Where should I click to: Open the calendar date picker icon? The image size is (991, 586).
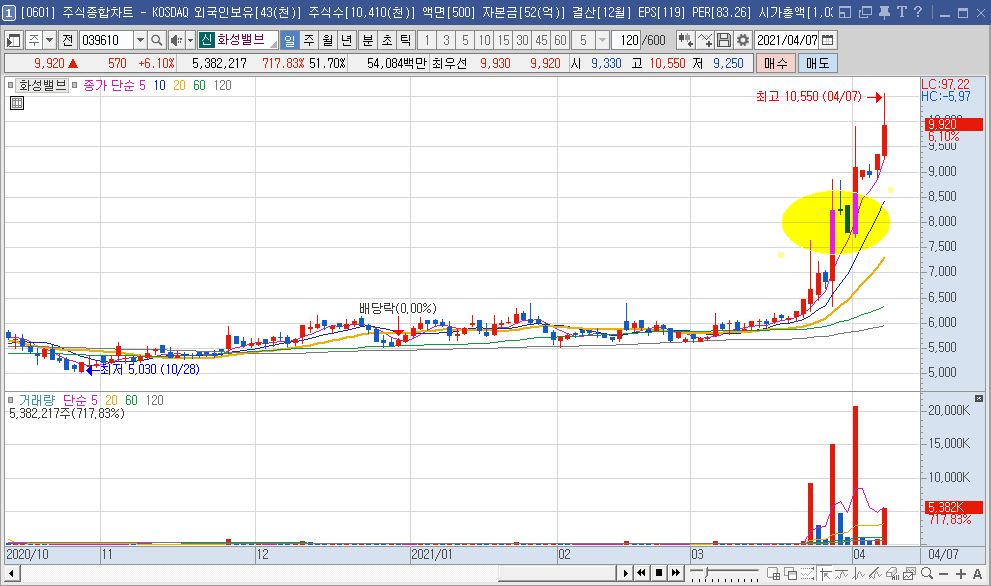point(827,40)
